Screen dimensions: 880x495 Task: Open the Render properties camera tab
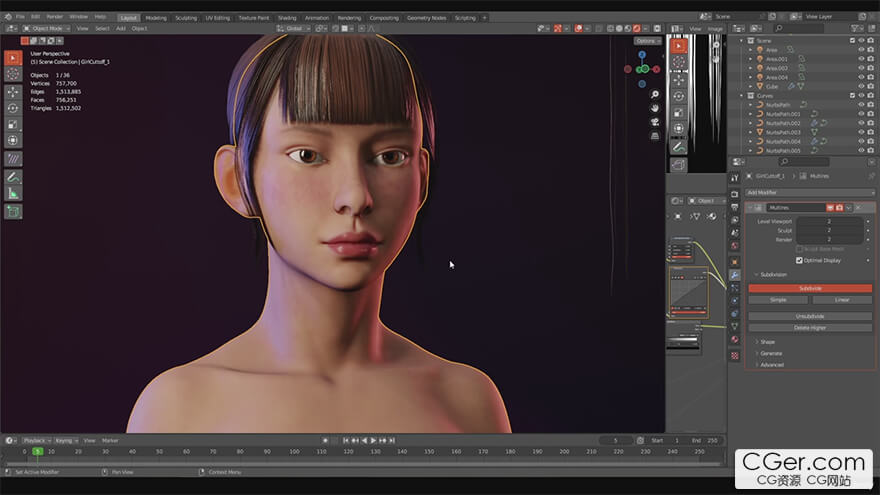tap(735, 194)
